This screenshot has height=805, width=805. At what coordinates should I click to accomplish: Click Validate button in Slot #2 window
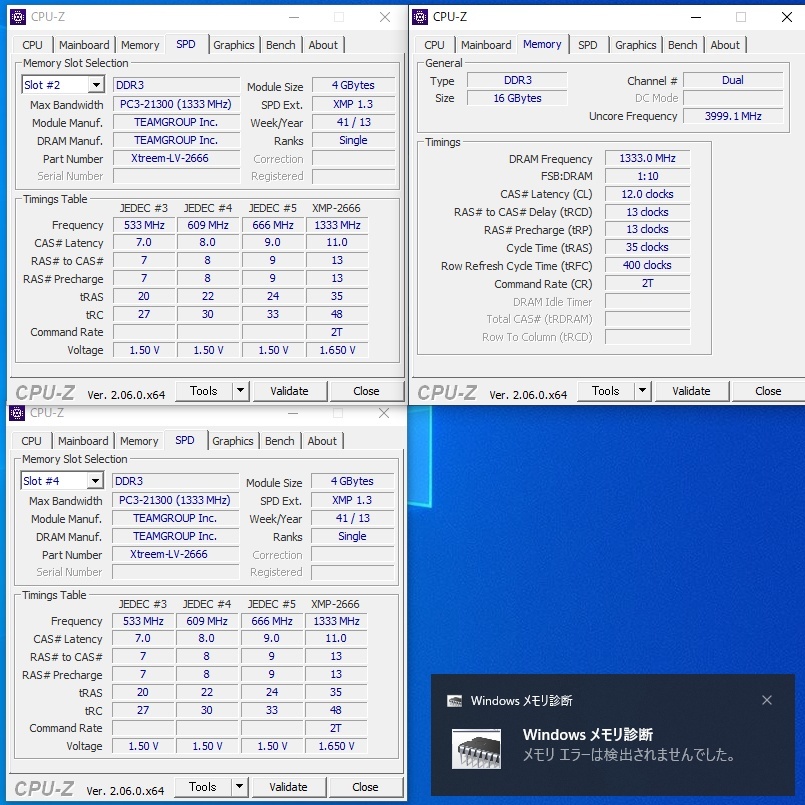pos(290,391)
